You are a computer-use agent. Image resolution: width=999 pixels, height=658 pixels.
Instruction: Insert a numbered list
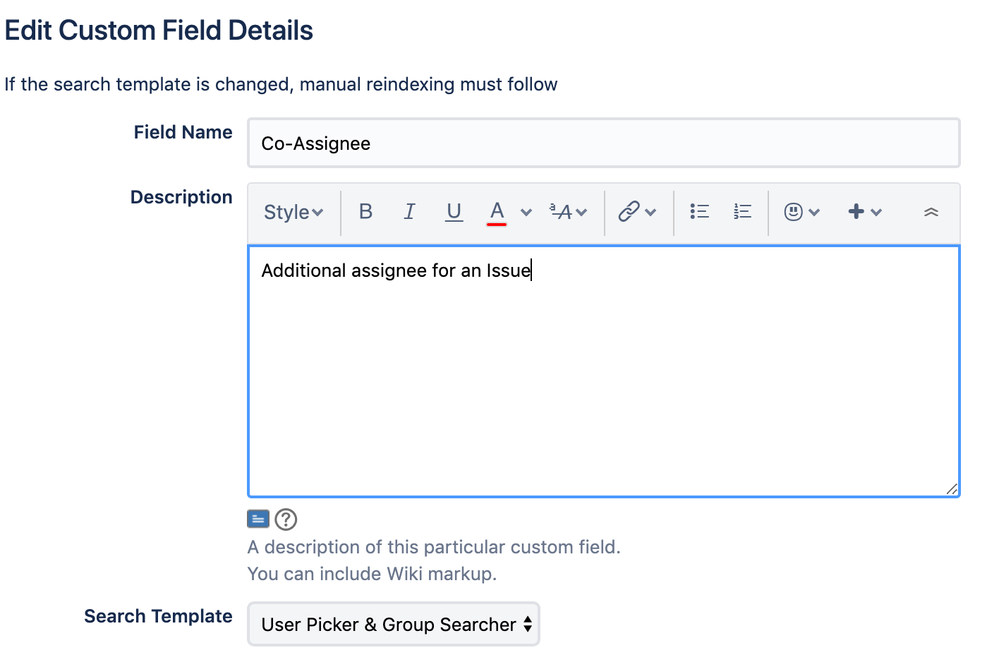(743, 212)
